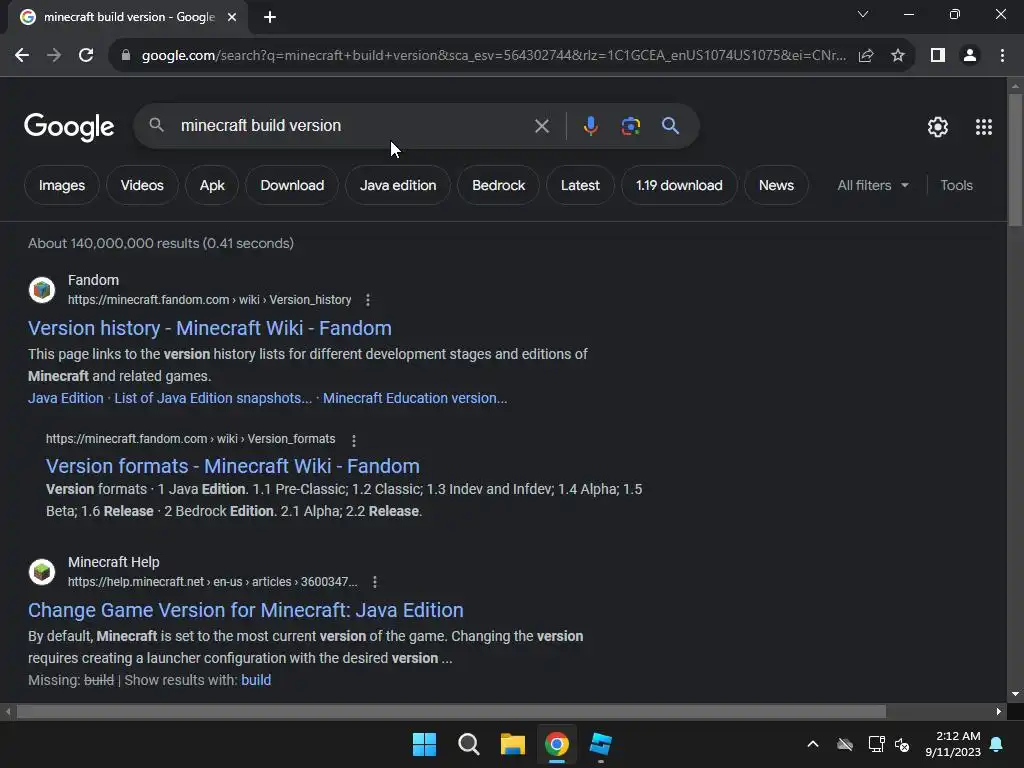Open Version formats - Minecraft Wiki link
1024x768 pixels.
pyautogui.click(x=232, y=466)
